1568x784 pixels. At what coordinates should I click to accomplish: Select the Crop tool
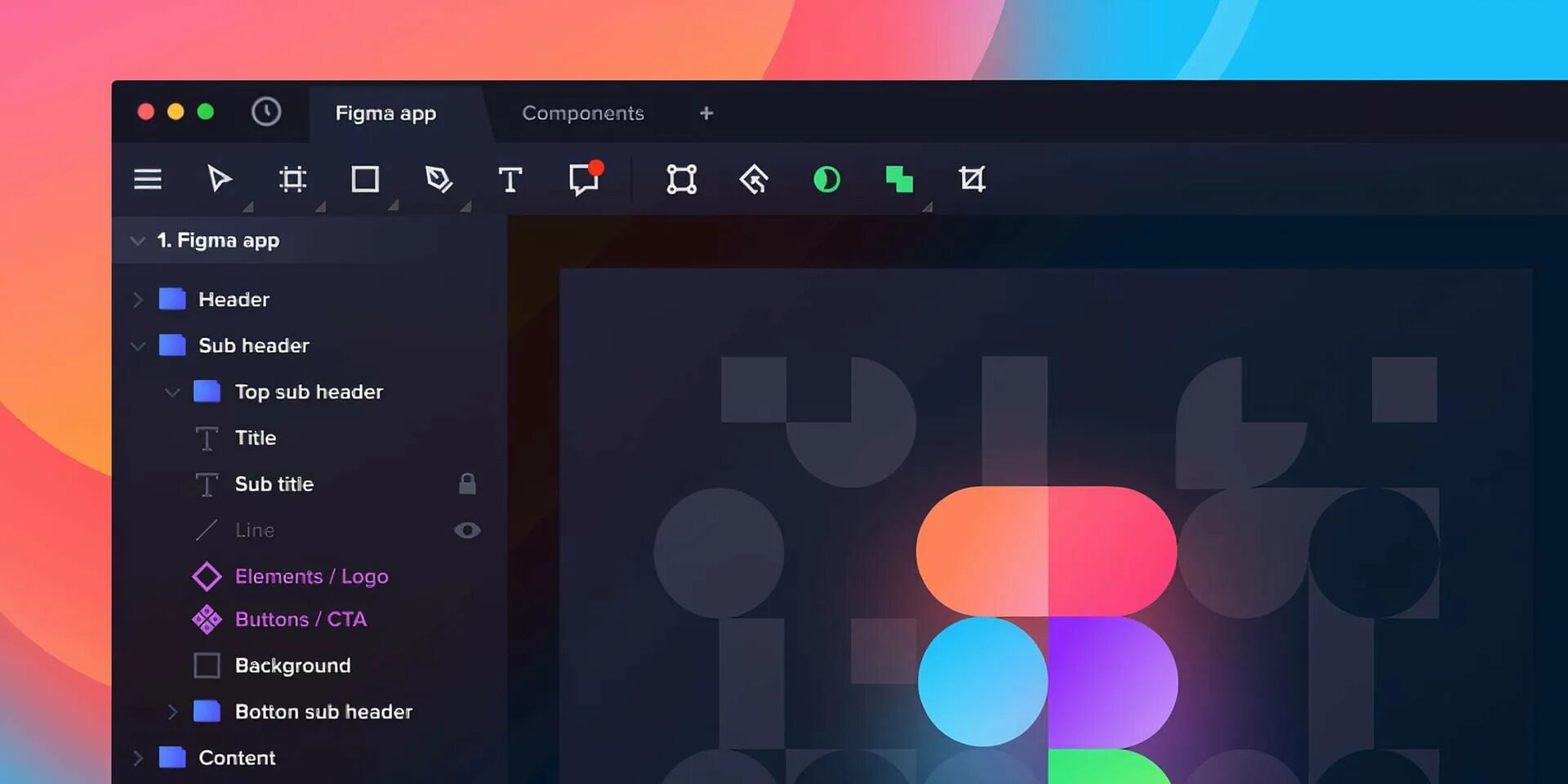972,179
